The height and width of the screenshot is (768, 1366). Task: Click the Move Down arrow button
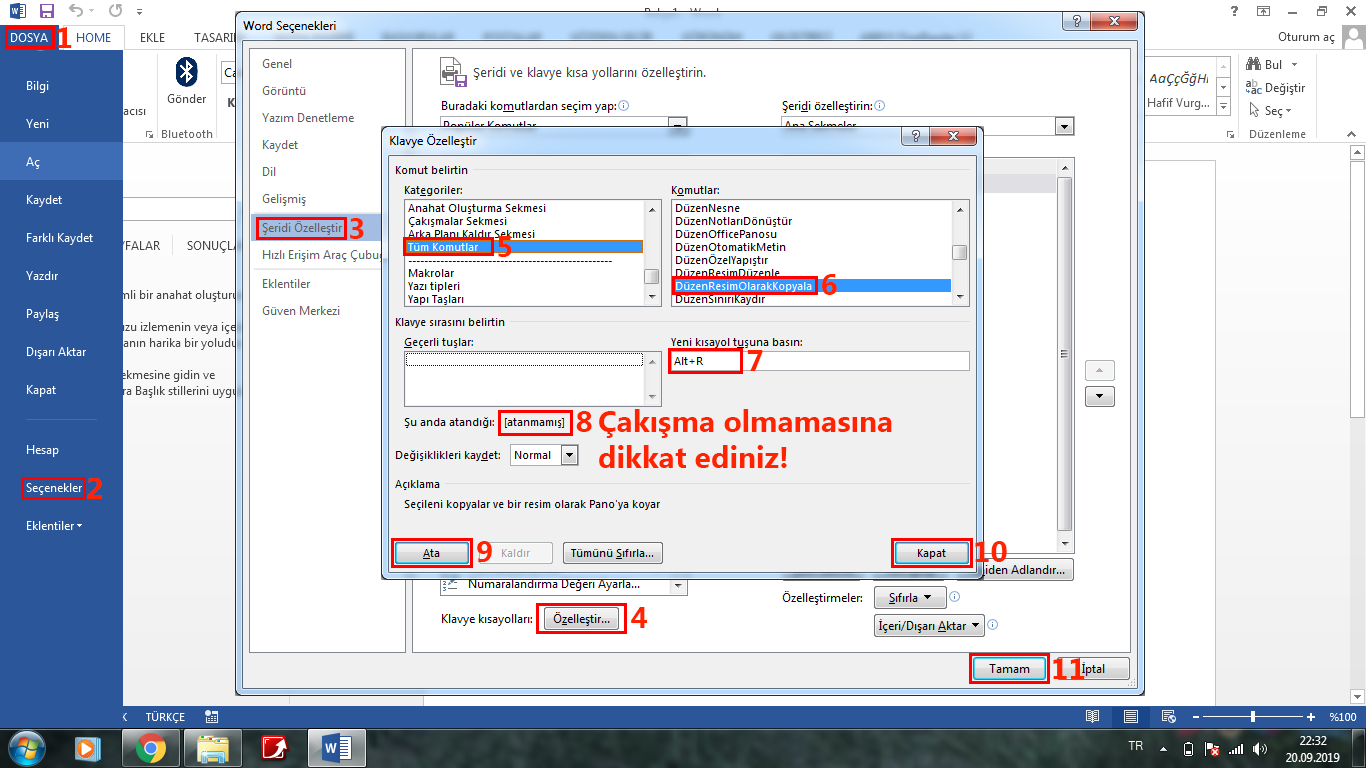1100,396
